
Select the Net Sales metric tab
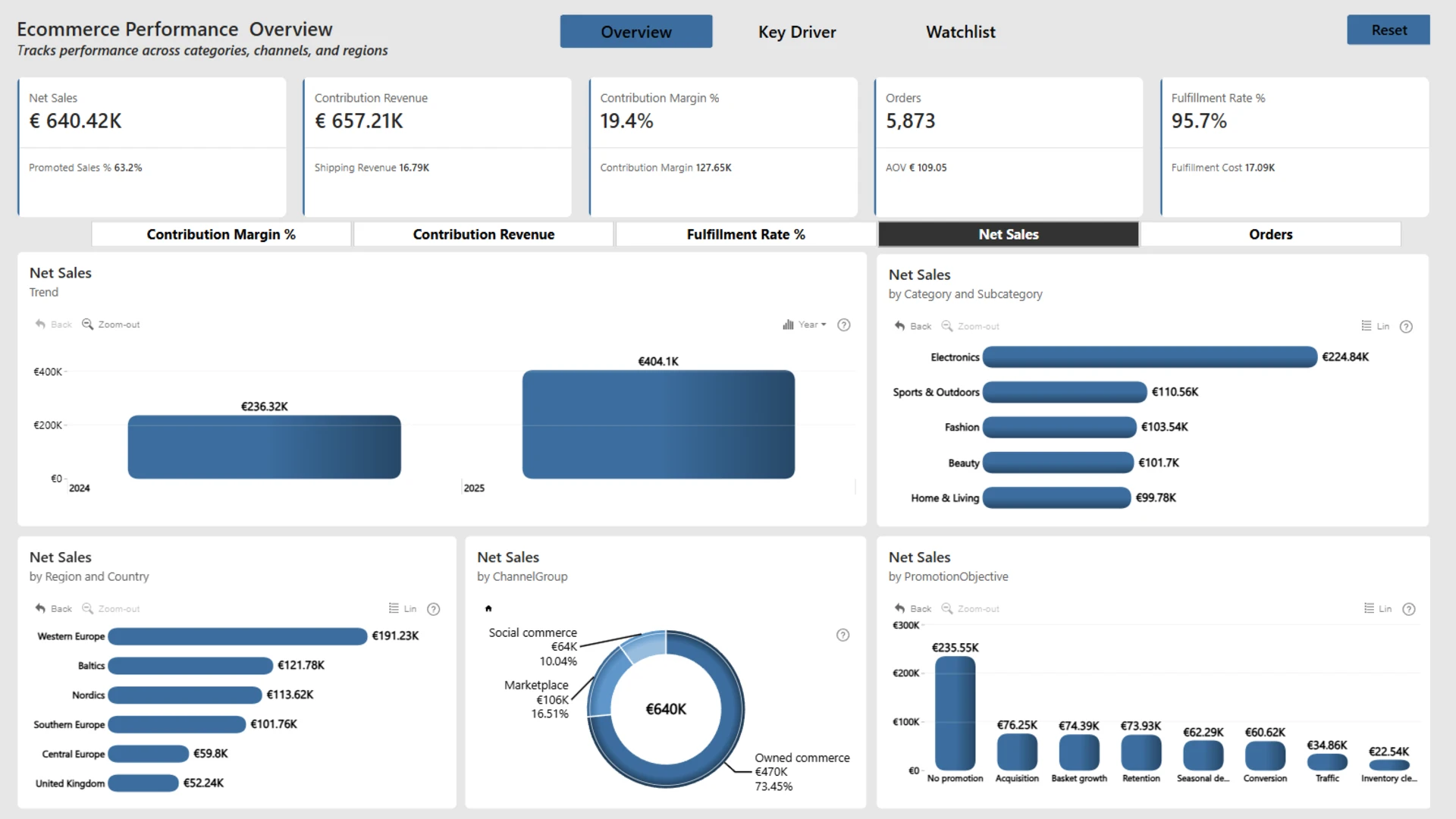click(x=1009, y=234)
